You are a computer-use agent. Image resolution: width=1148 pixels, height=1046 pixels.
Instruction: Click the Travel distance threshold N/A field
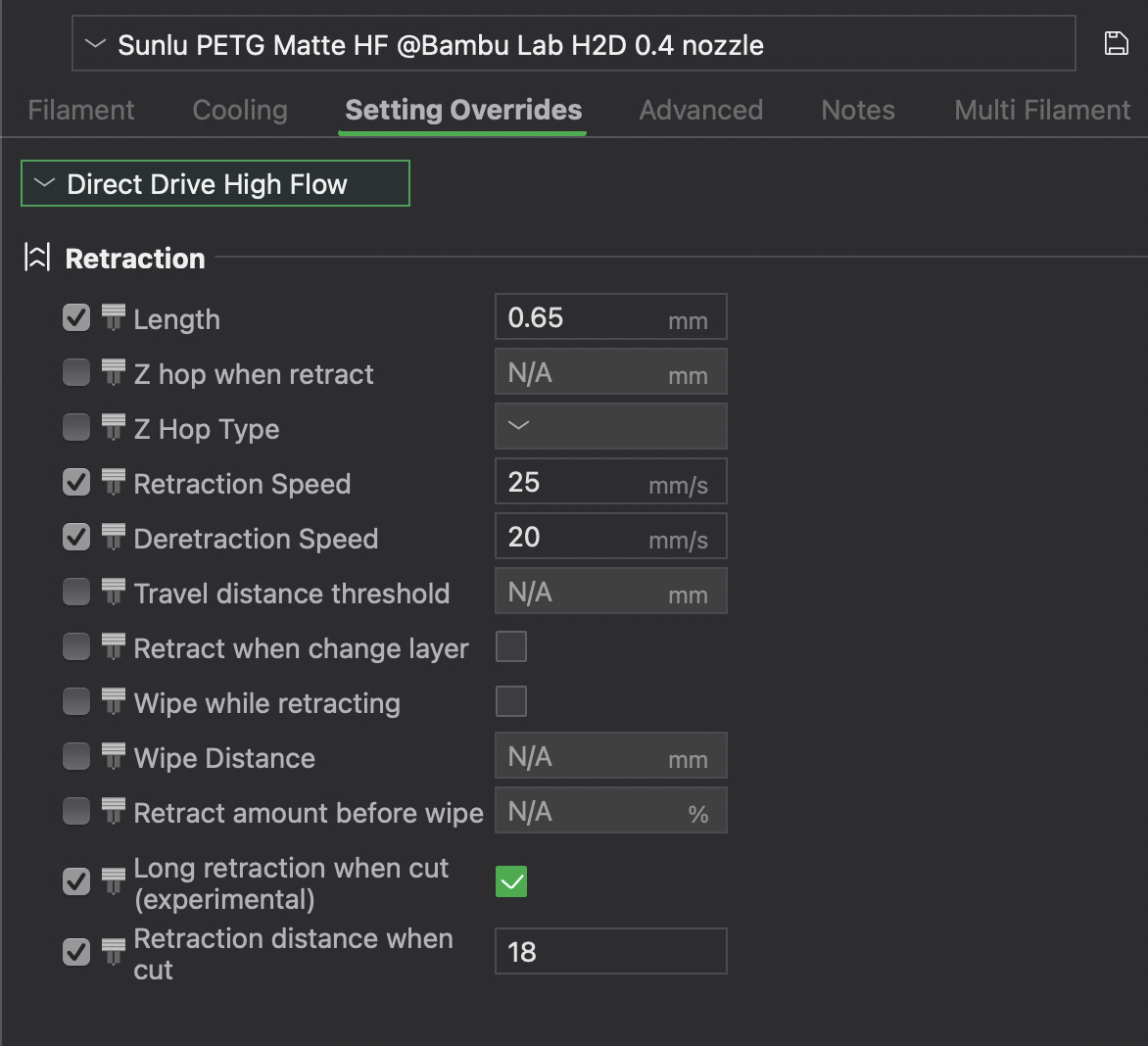610,591
